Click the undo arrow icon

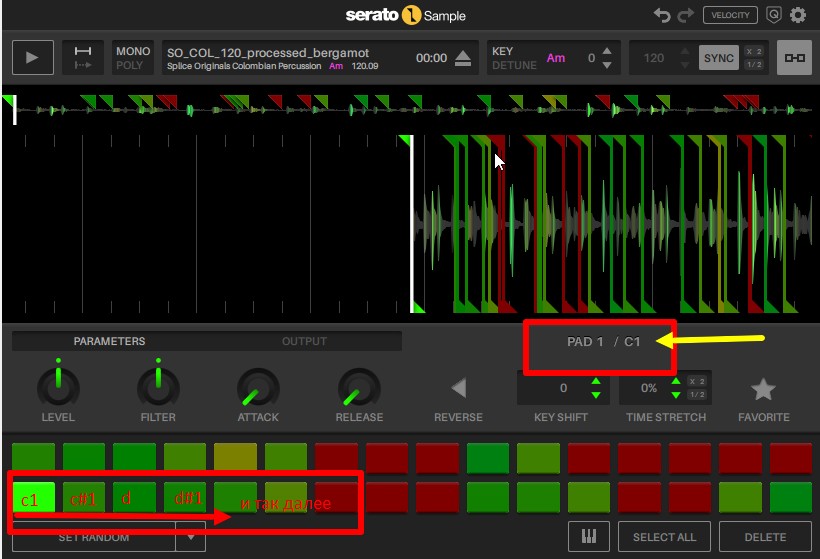click(662, 15)
